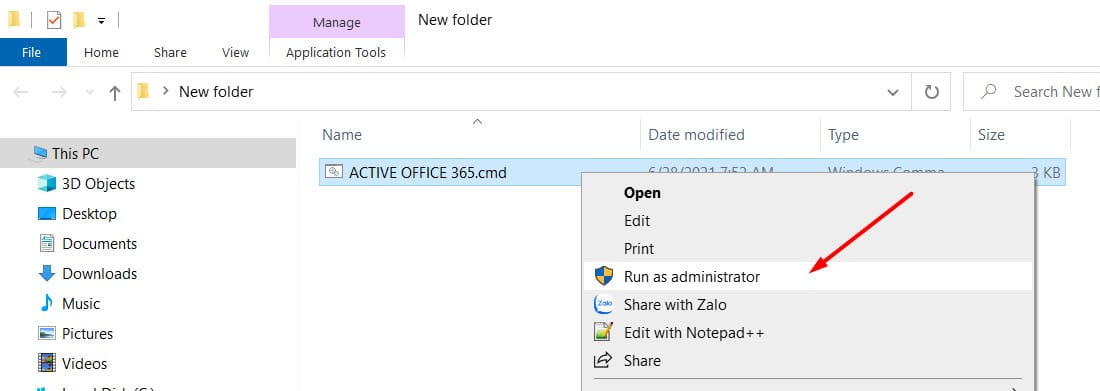
Task: Click the Documents page icon
Action: (x=46, y=244)
